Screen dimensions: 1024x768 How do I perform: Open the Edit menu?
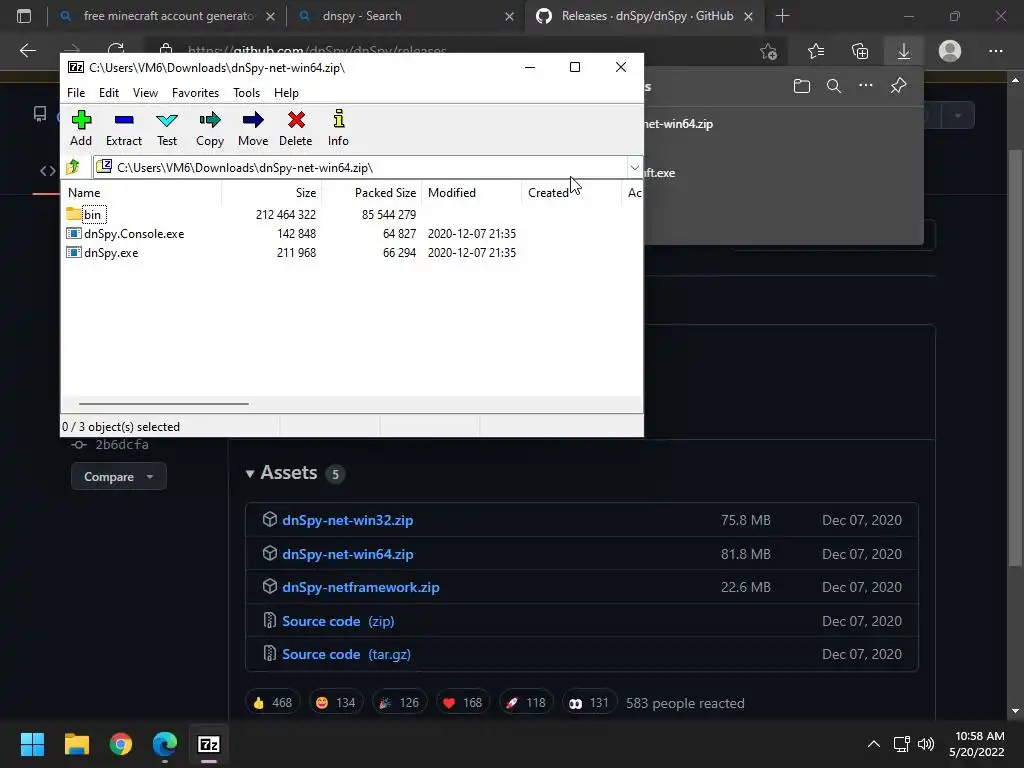coord(108,93)
